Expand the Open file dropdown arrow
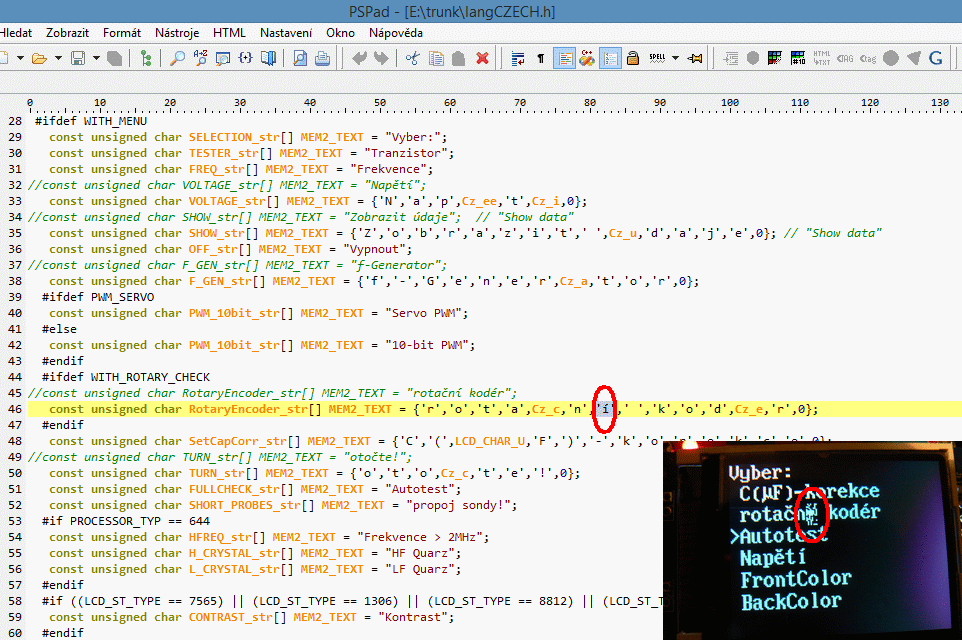 tap(58, 58)
